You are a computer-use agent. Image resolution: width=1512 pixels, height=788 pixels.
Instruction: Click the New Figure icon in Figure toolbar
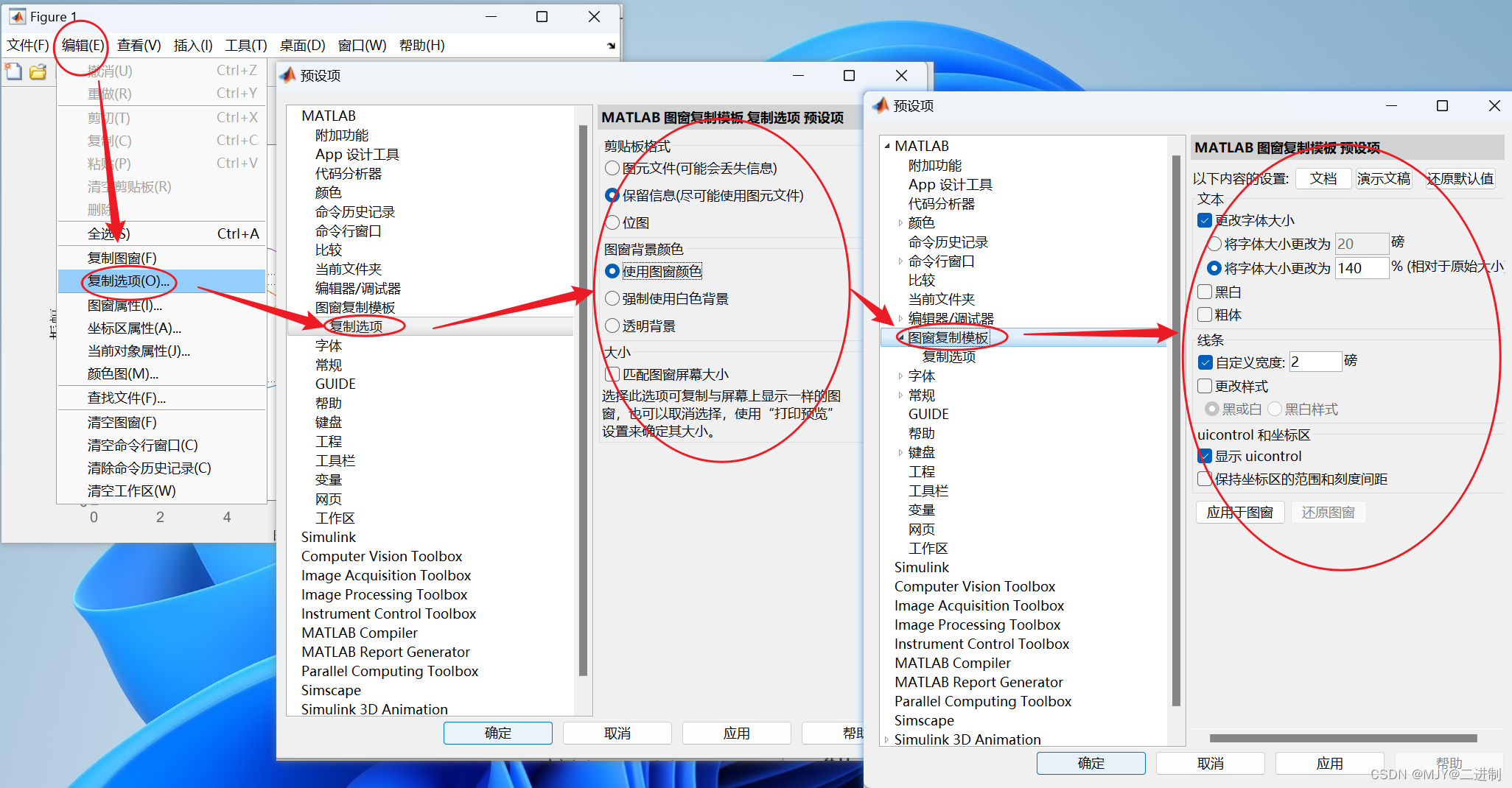pyautogui.click(x=13, y=71)
